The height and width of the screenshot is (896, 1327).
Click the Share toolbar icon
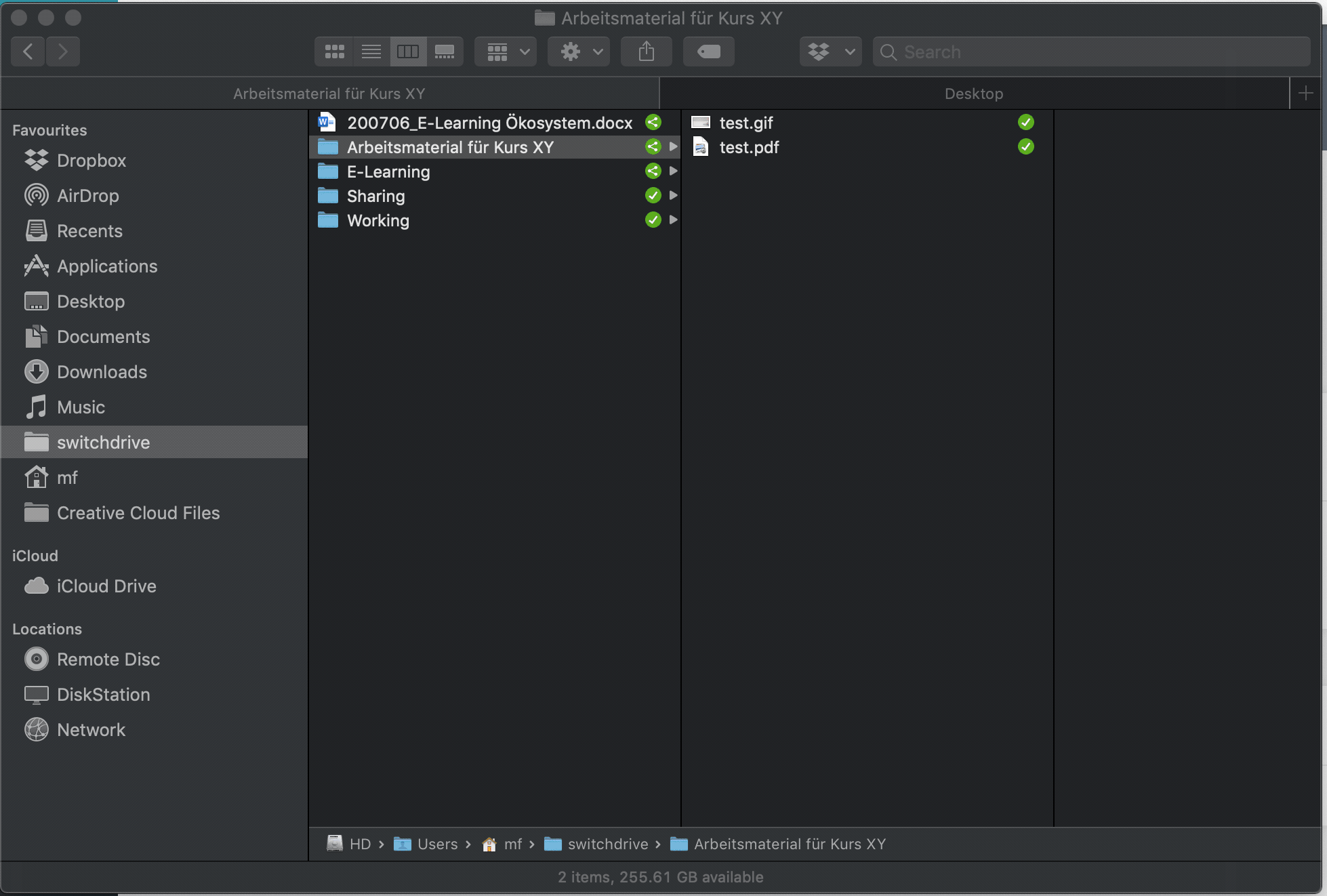pos(646,52)
